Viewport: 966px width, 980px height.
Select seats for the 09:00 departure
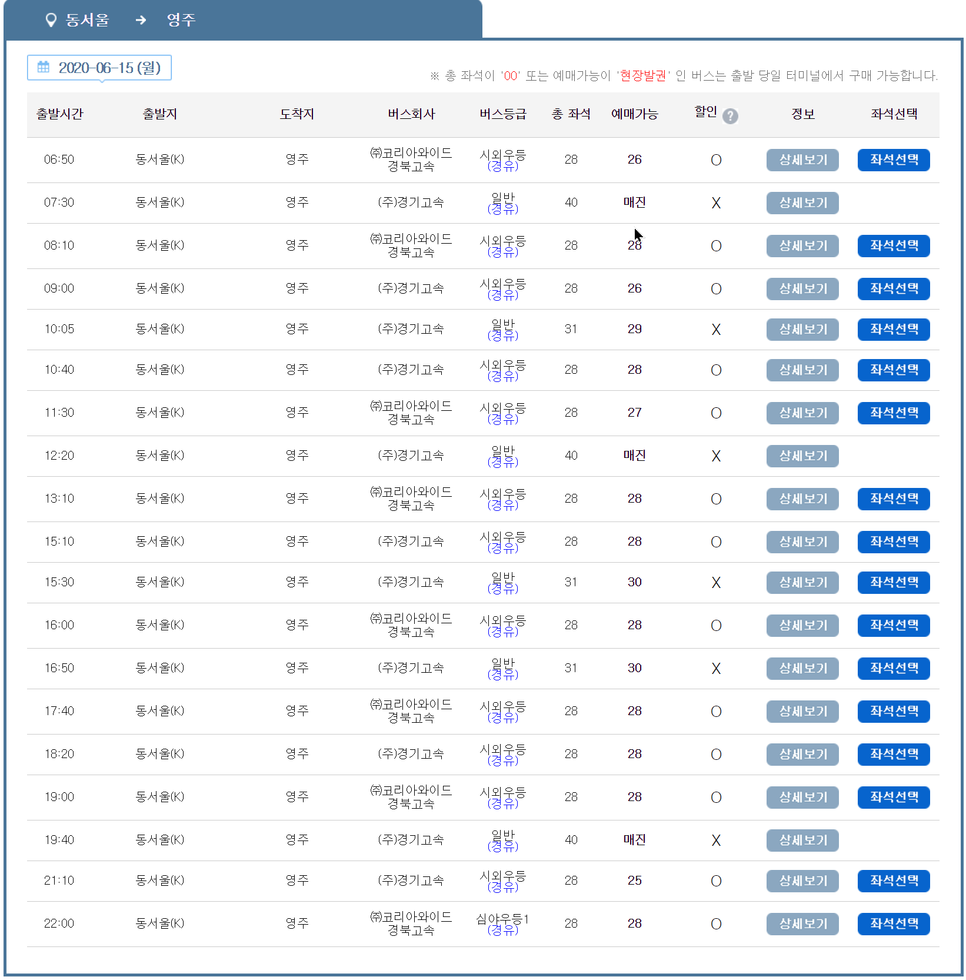click(894, 289)
